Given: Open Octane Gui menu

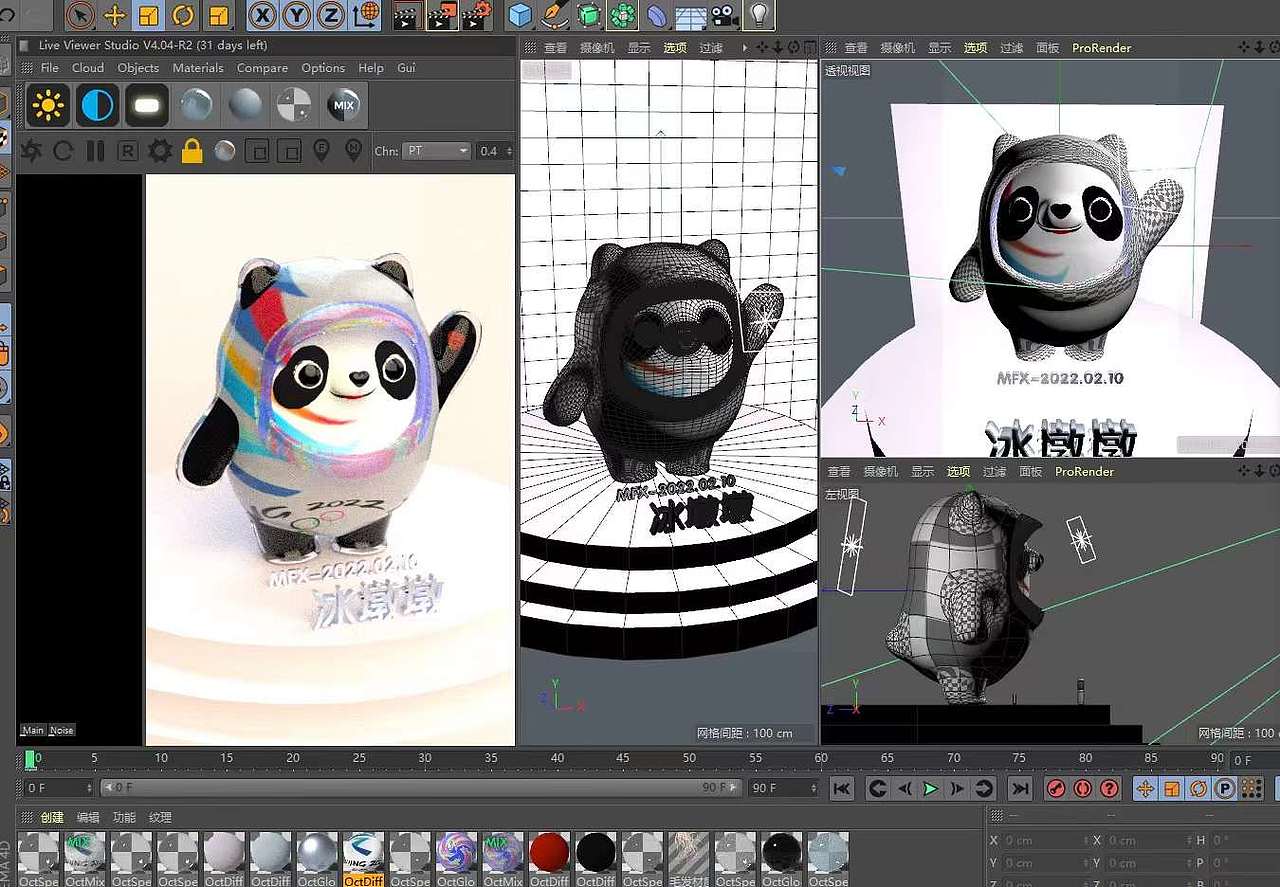Looking at the screenshot, I should point(406,68).
